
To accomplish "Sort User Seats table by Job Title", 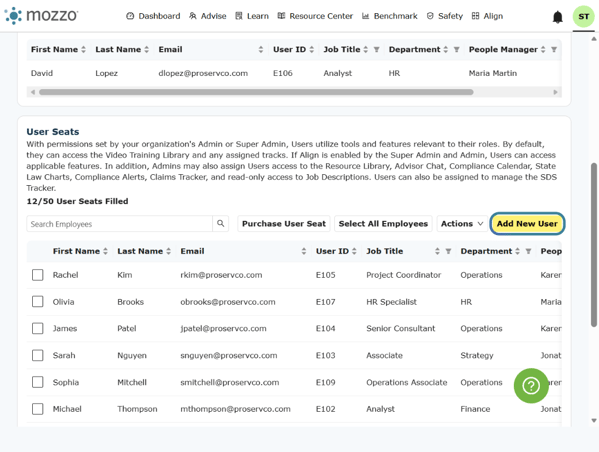I will [x=437, y=251].
